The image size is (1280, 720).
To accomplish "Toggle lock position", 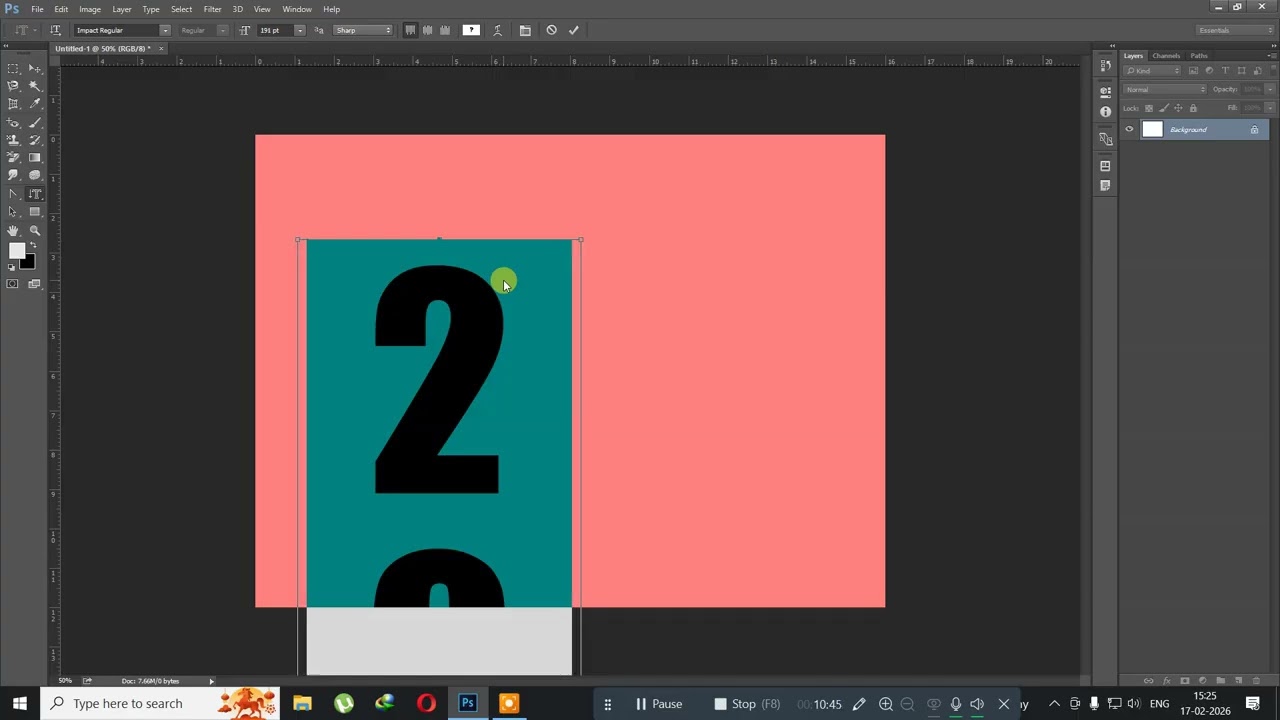I will pyautogui.click(x=1178, y=108).
